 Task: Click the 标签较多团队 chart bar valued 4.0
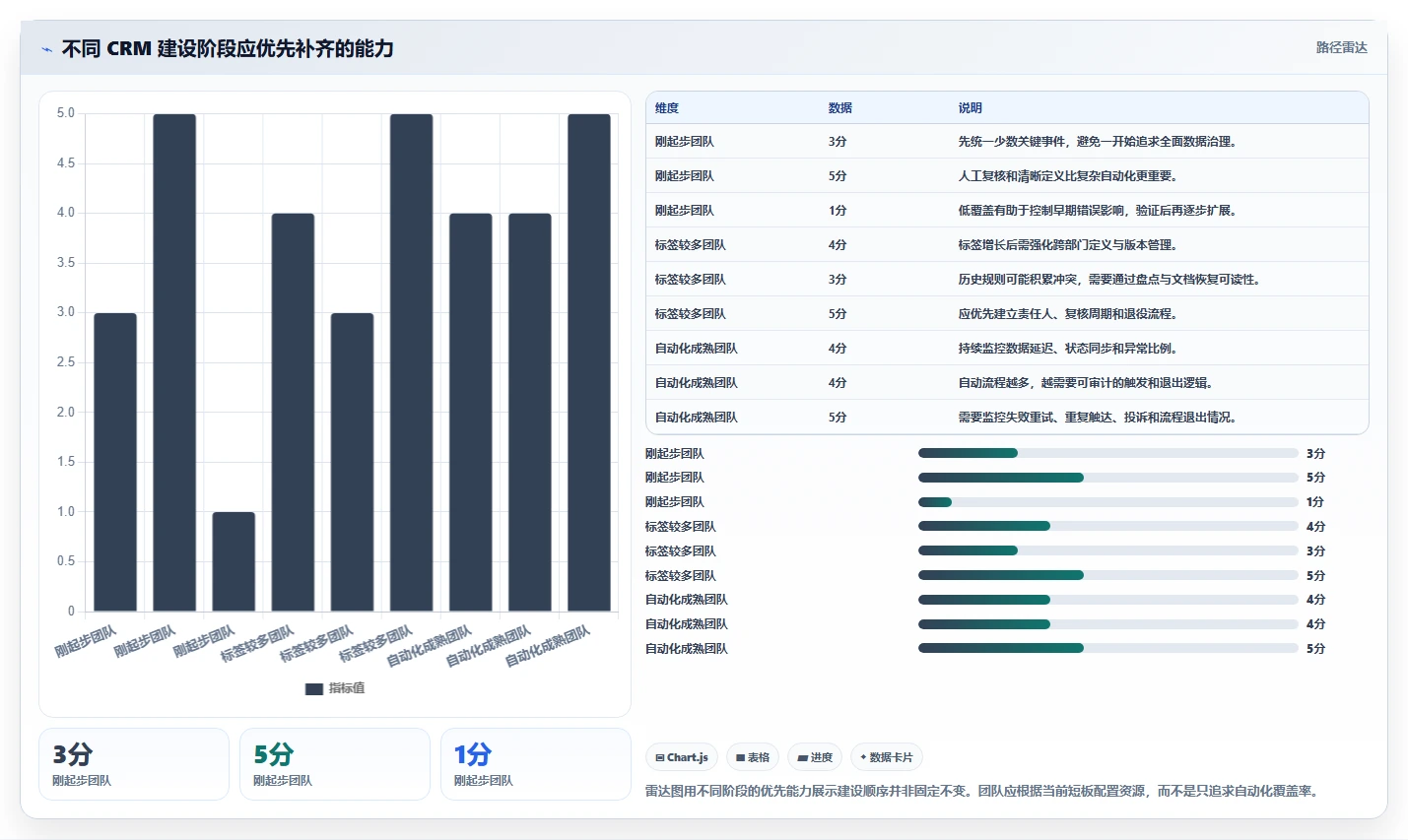pos(293,413)
